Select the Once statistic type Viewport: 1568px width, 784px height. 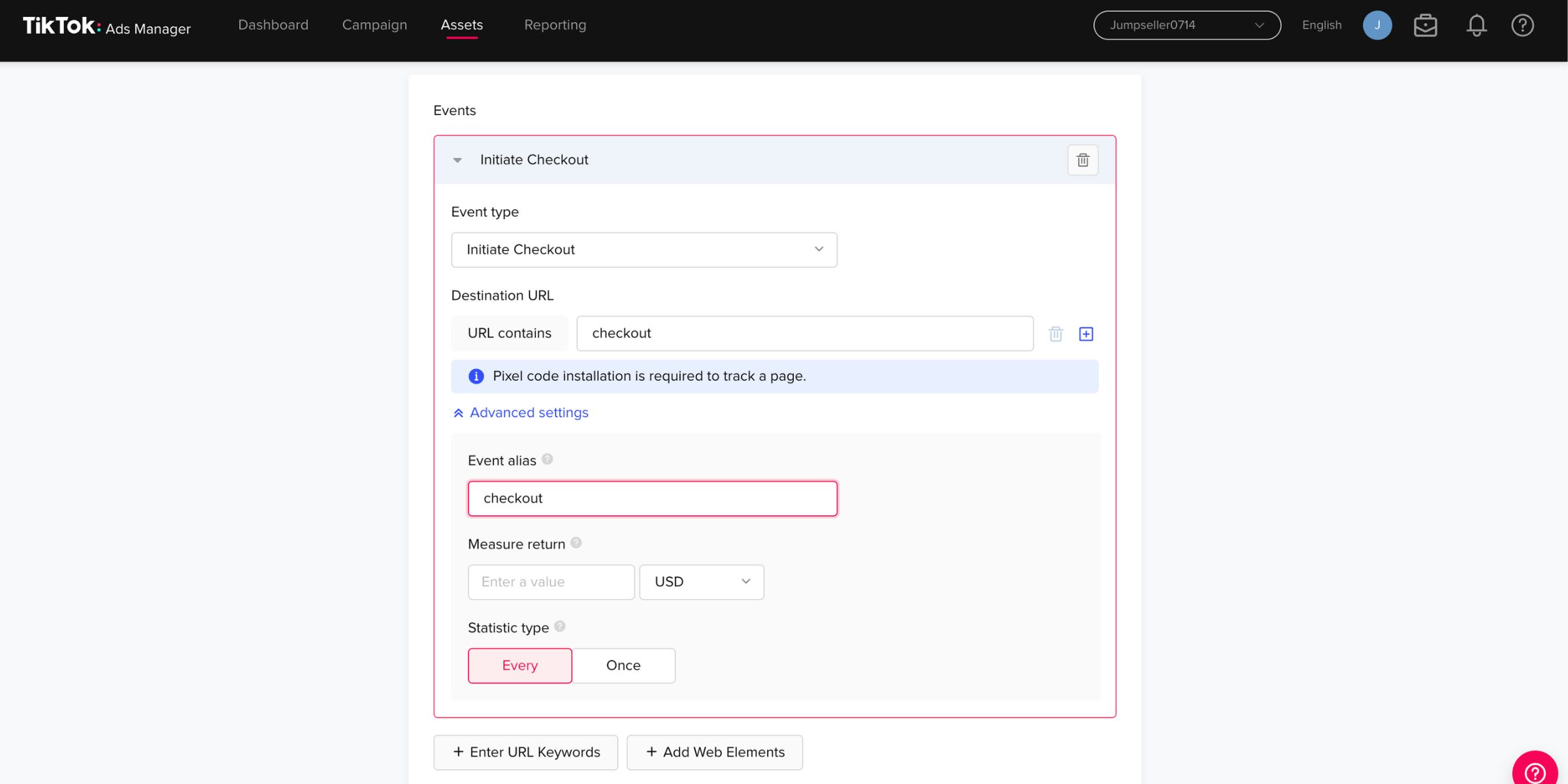(623, 666)
